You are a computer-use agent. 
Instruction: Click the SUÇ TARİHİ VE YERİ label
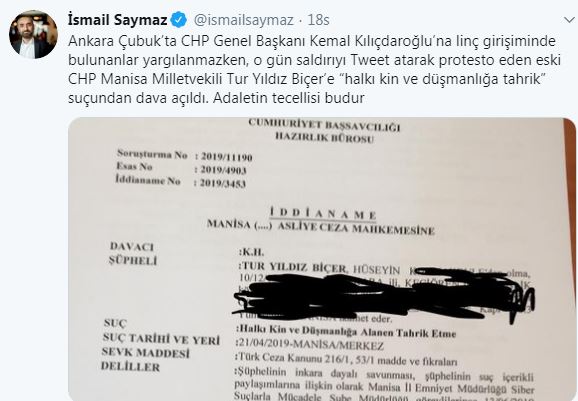[x=161, y=339]
